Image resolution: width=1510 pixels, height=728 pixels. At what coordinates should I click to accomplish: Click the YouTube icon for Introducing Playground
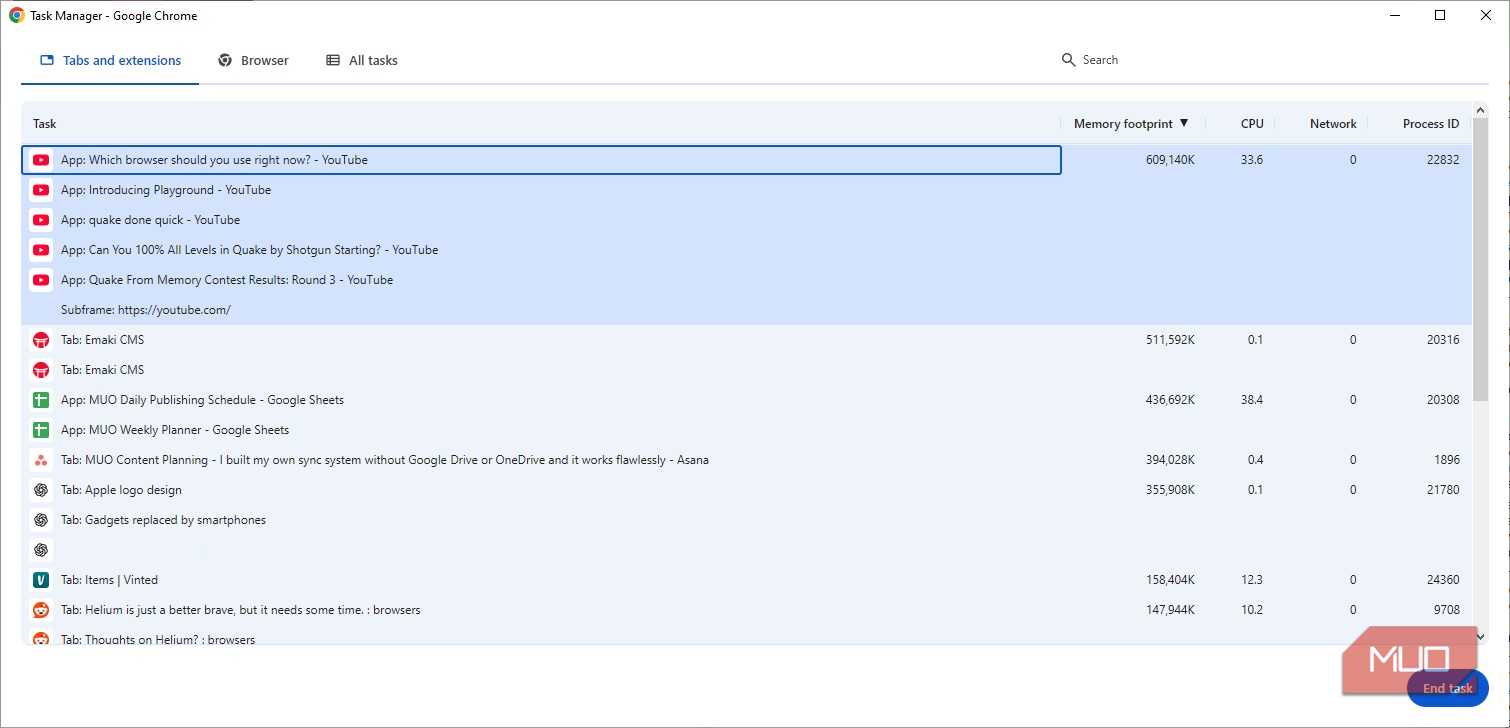[x=41, y=190]
